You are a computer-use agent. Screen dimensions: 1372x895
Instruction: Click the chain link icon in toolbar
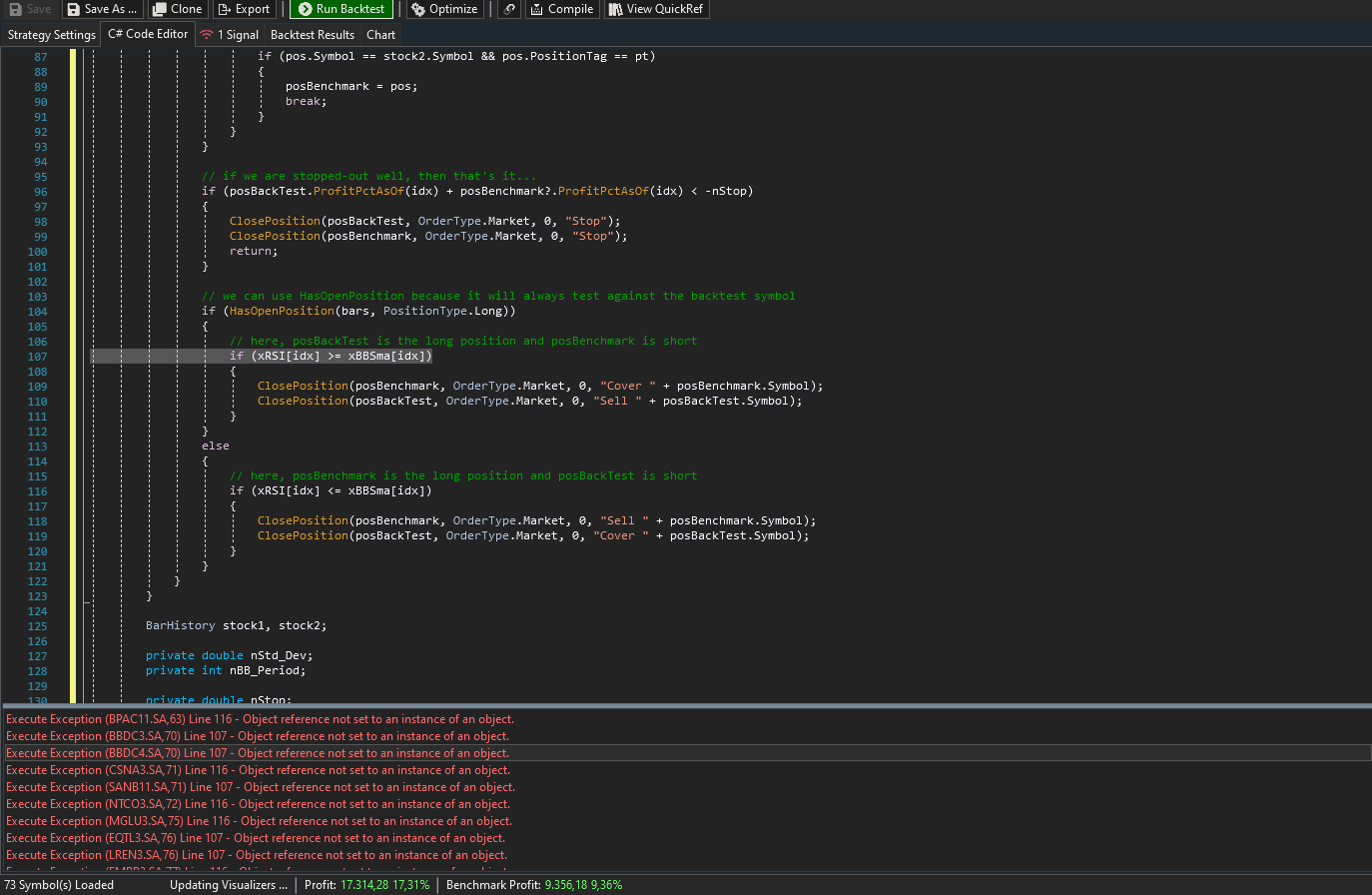click(x=509, y=9)
